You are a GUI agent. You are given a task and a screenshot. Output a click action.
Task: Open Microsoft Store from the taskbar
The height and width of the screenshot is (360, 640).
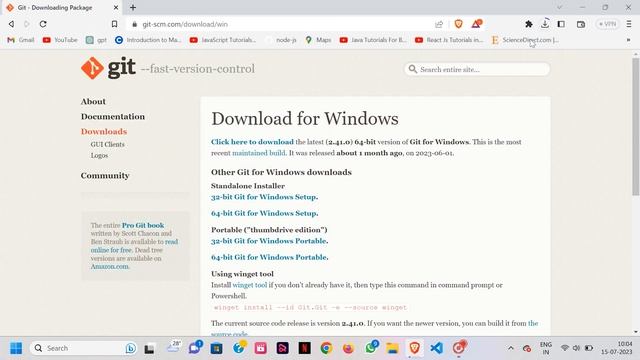216,349
